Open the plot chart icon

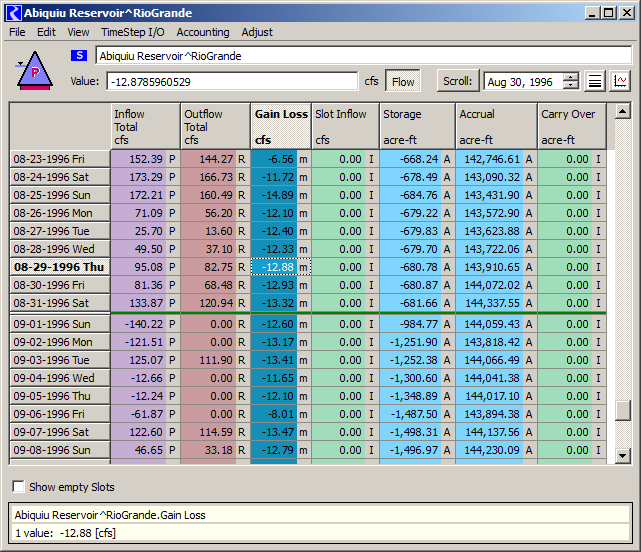(x=620, y=81)
